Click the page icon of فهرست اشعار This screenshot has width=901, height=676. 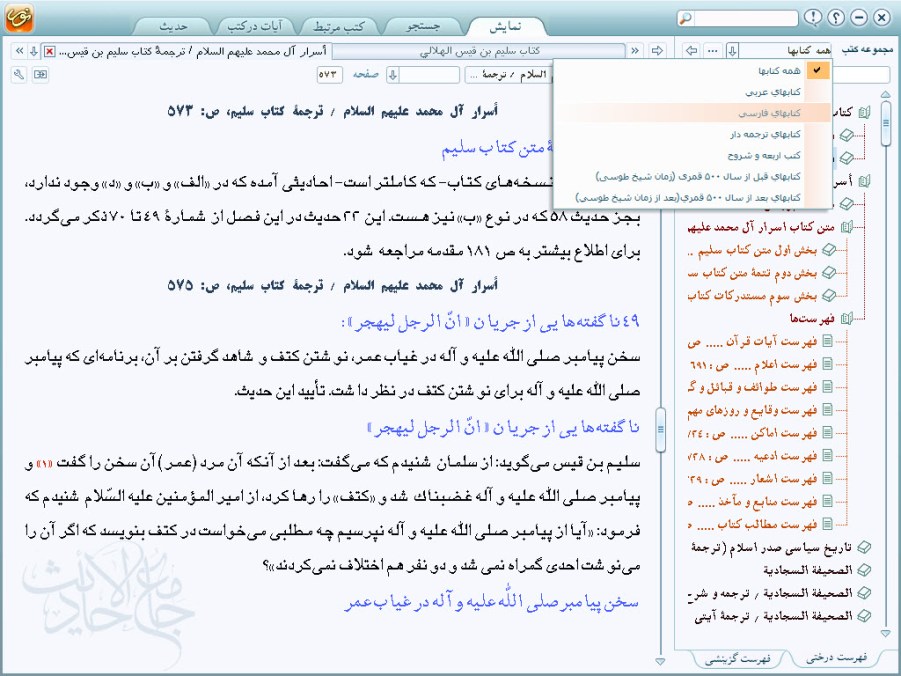(827, 478)
